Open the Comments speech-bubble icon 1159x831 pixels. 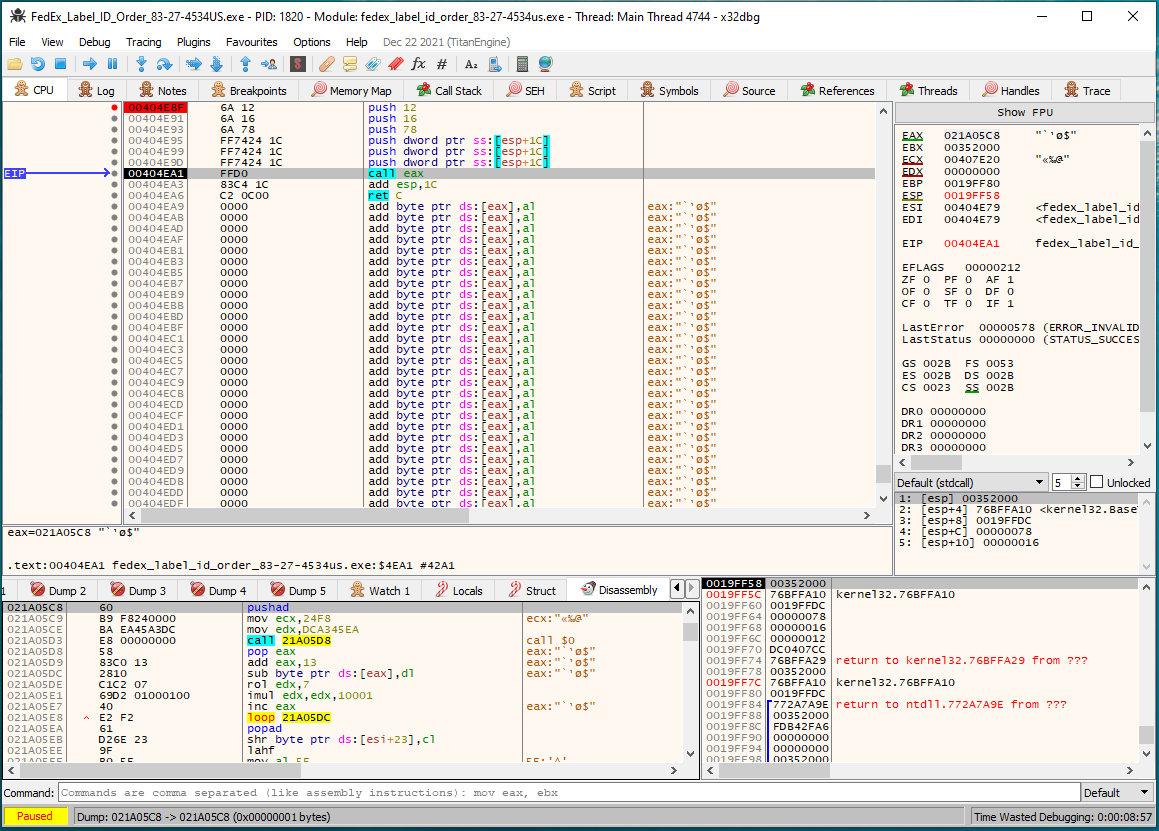click(350, 64)
